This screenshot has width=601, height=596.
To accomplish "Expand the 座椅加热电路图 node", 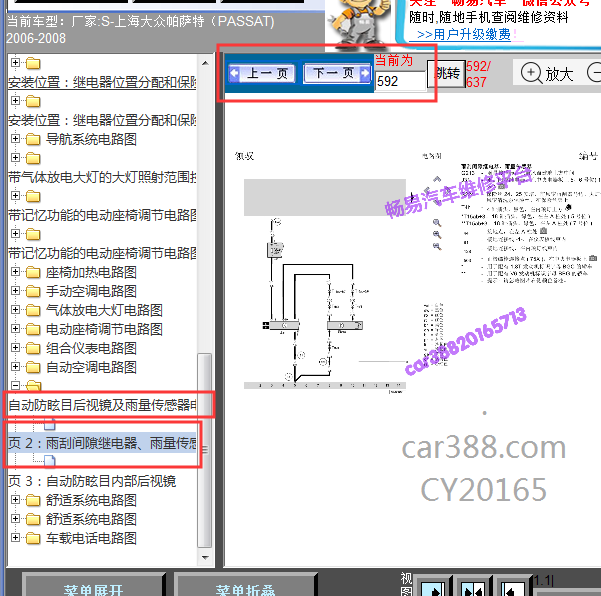I will click(15, 272).
